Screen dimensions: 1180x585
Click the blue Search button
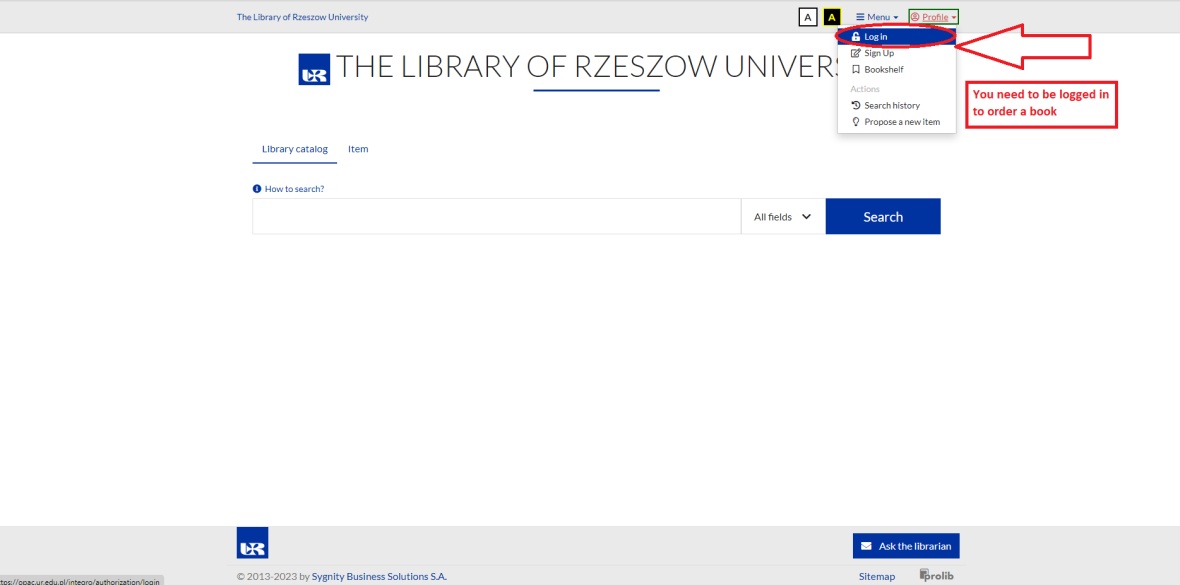click(883, 217)
